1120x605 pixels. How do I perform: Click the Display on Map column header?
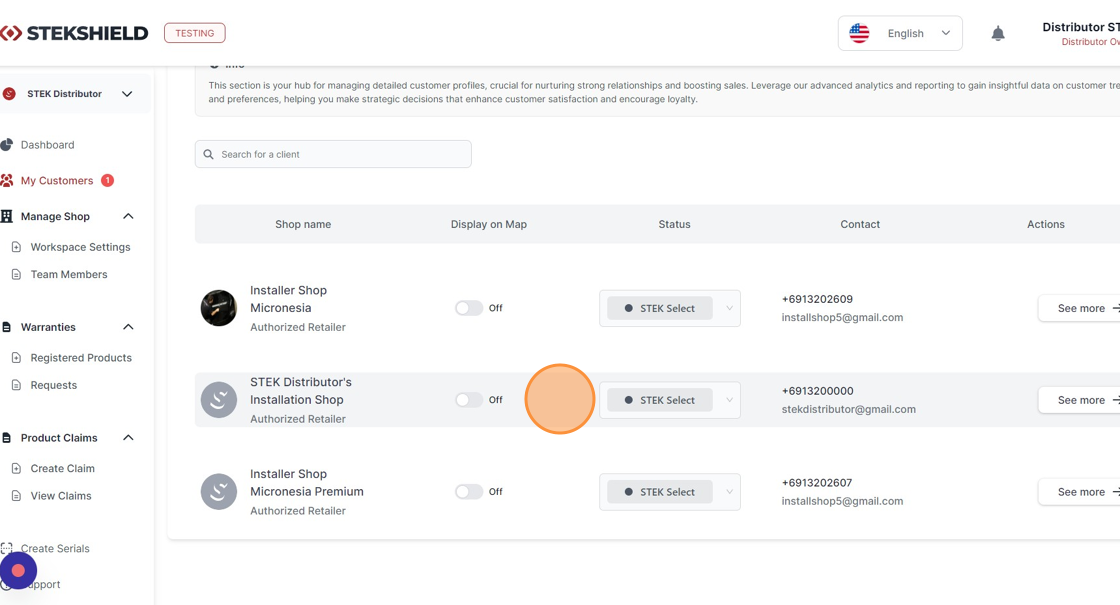pyautogui.click(x=489, y=224)
